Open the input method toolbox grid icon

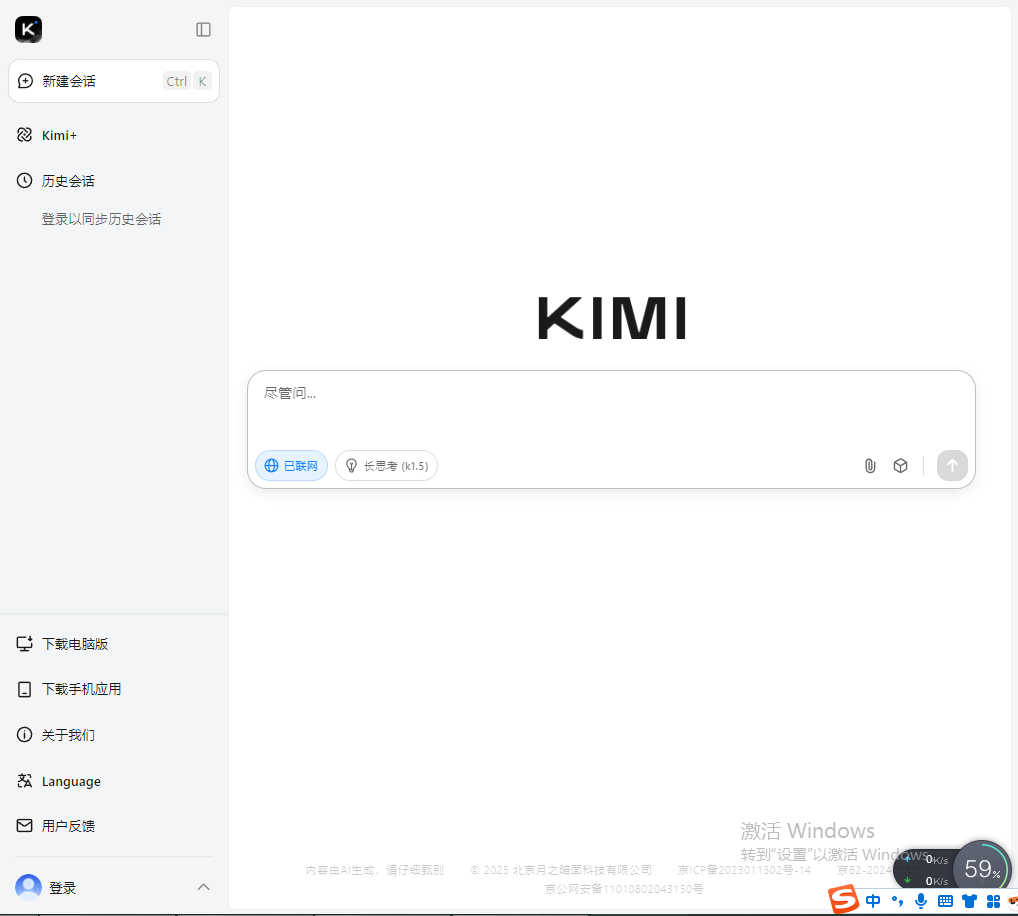(x=993, y=901)
